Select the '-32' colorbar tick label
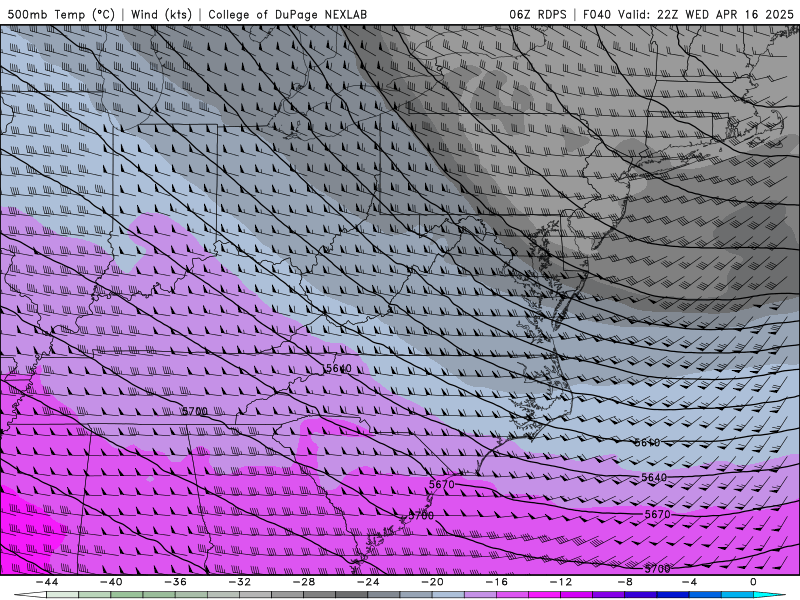The image size is (800, 600). [x=239, y=582]
